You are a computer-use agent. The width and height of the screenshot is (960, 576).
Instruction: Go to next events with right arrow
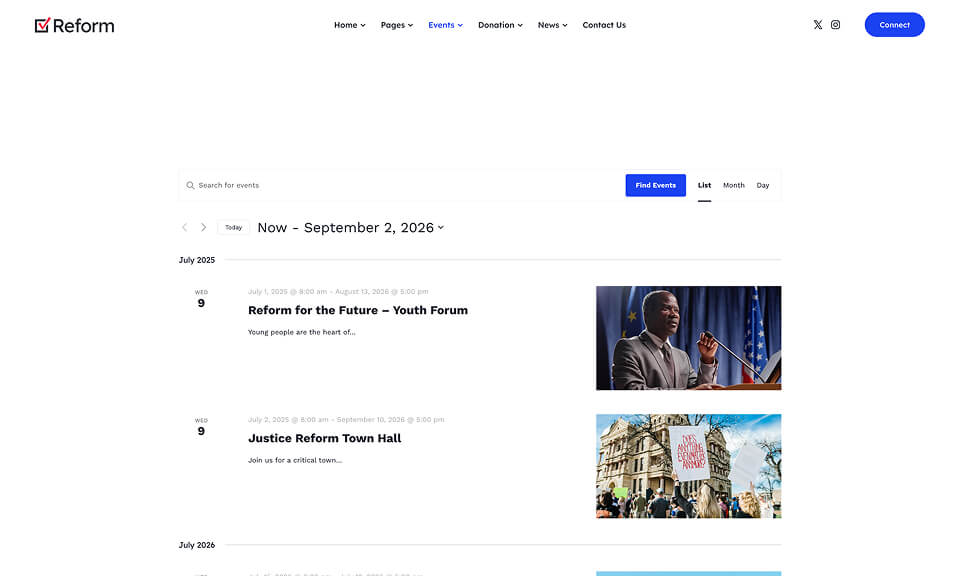tap(203, 227)
